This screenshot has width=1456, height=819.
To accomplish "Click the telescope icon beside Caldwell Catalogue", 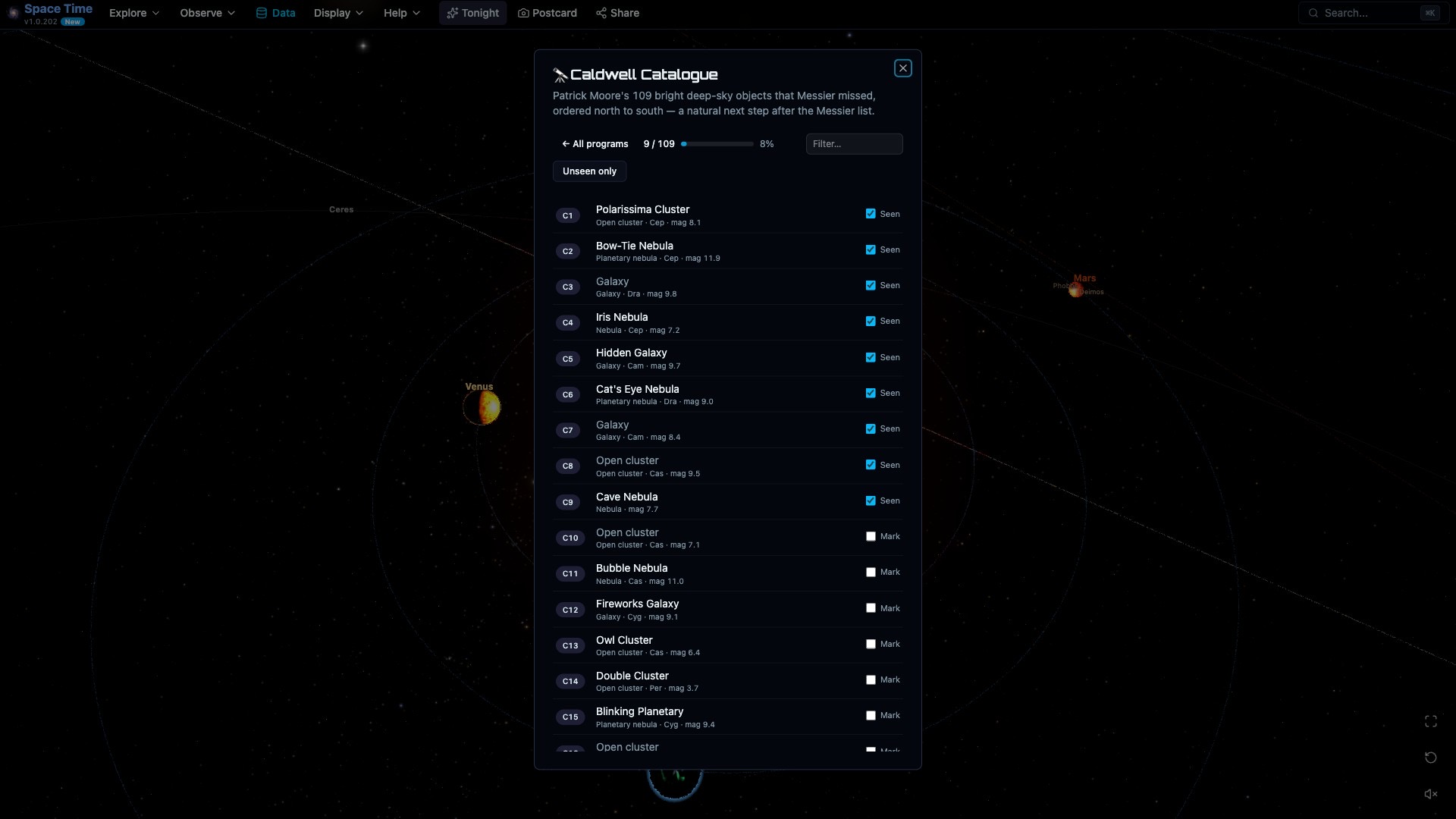I will pyautogui.click(x=560, y=74).
